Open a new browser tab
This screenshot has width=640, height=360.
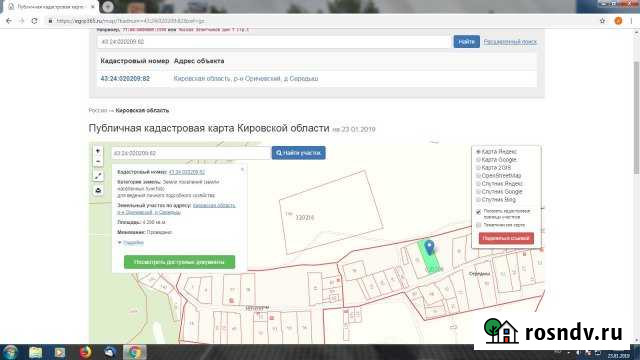[107, 7]
